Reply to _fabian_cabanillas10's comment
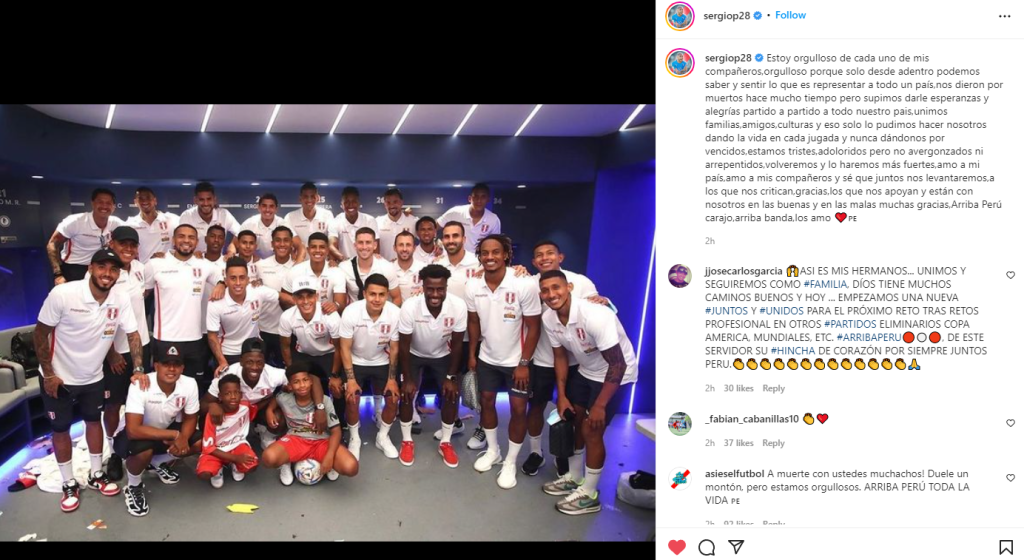Screen dimensions: 1024x560 [773, 443]
